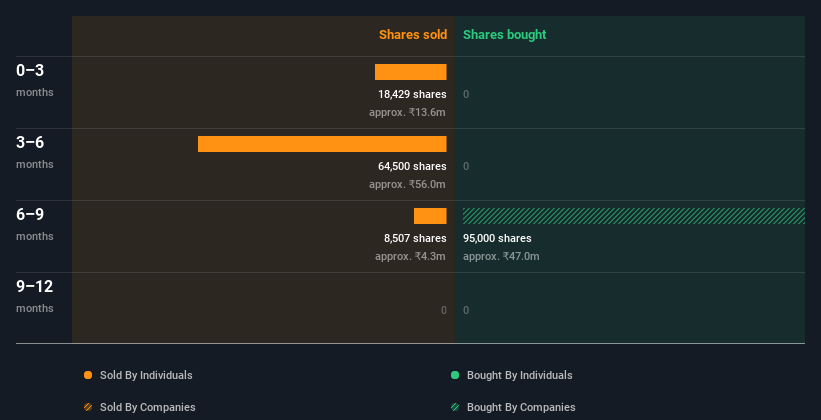
Task: Click the orange Sold By Individuals legend dot
Action: coord(88,375)
